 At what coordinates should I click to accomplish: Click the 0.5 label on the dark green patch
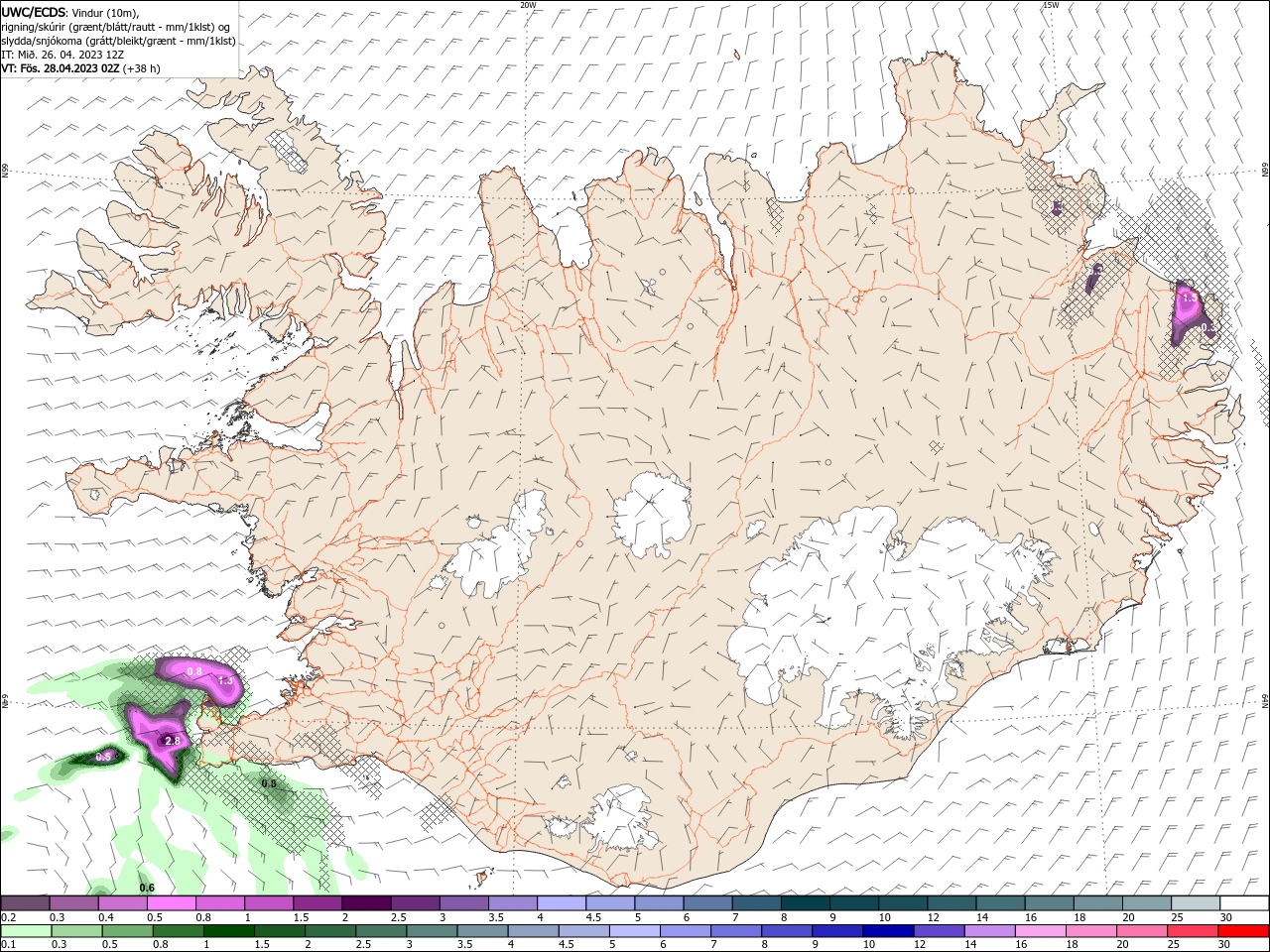click(103, 757)
